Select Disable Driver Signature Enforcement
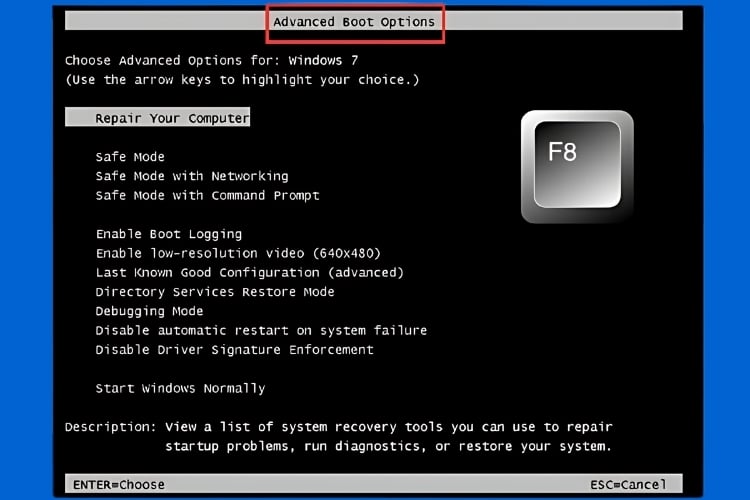Viewport: 750px width, 500px height. (234, 350)
